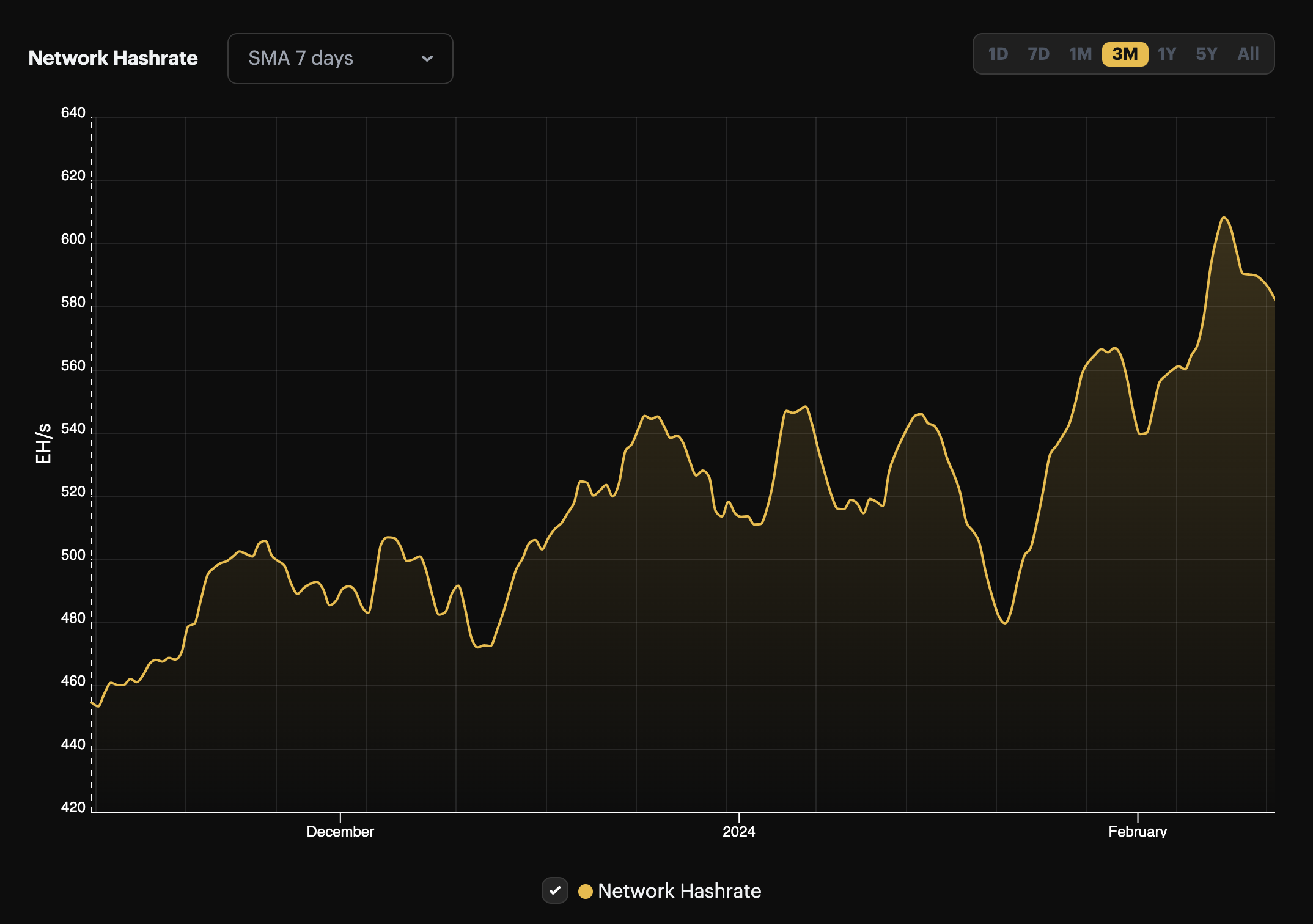View All historical data

[x=1248, y=54]
